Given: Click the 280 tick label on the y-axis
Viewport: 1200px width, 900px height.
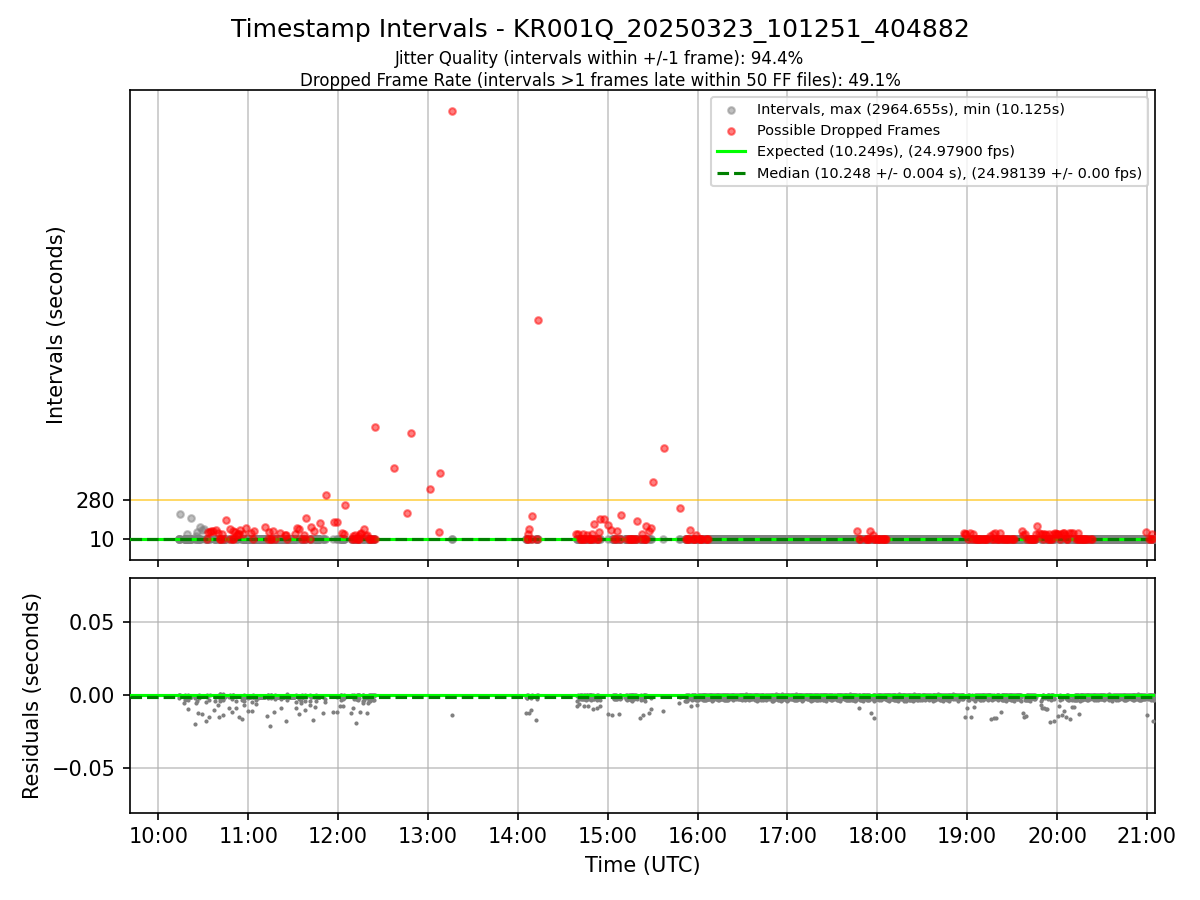Looking at the screenshot, I should tap(96, 500).
